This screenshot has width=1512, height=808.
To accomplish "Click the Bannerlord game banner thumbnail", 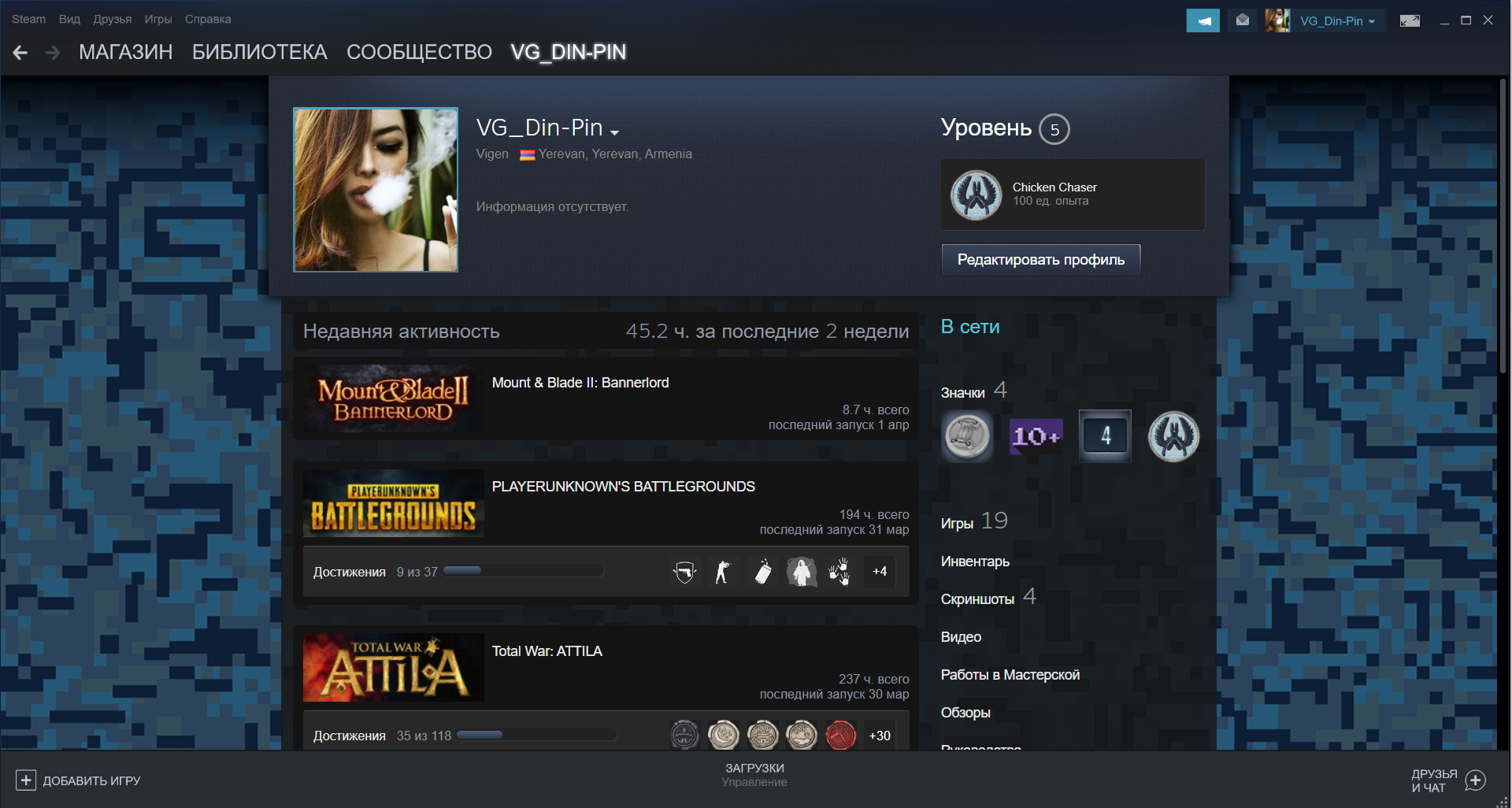I will (x=394, y=399).
